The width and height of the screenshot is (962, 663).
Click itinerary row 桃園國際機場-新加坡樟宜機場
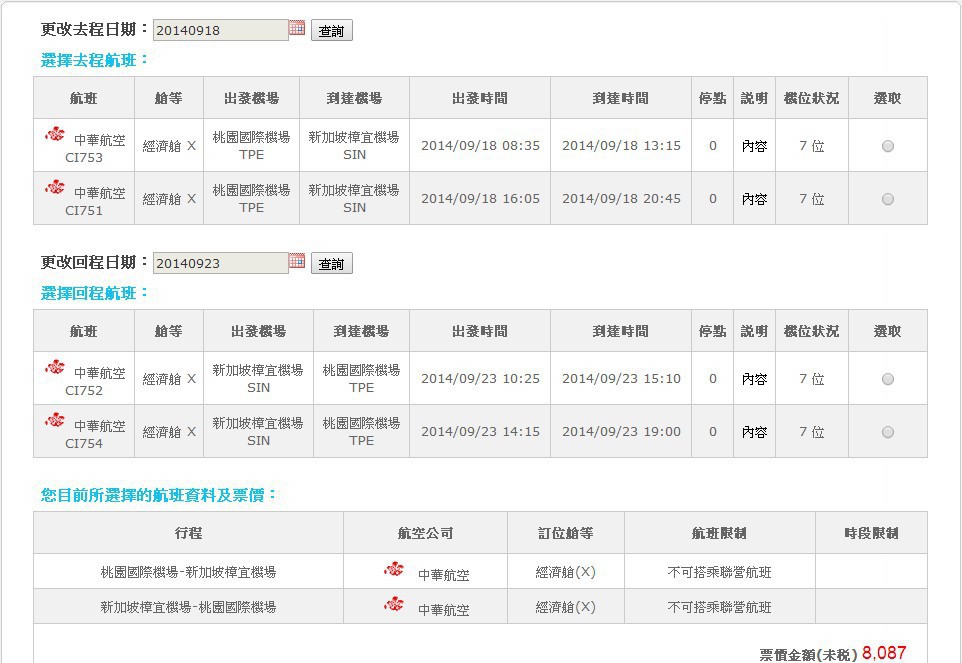[x=480, y=572]
